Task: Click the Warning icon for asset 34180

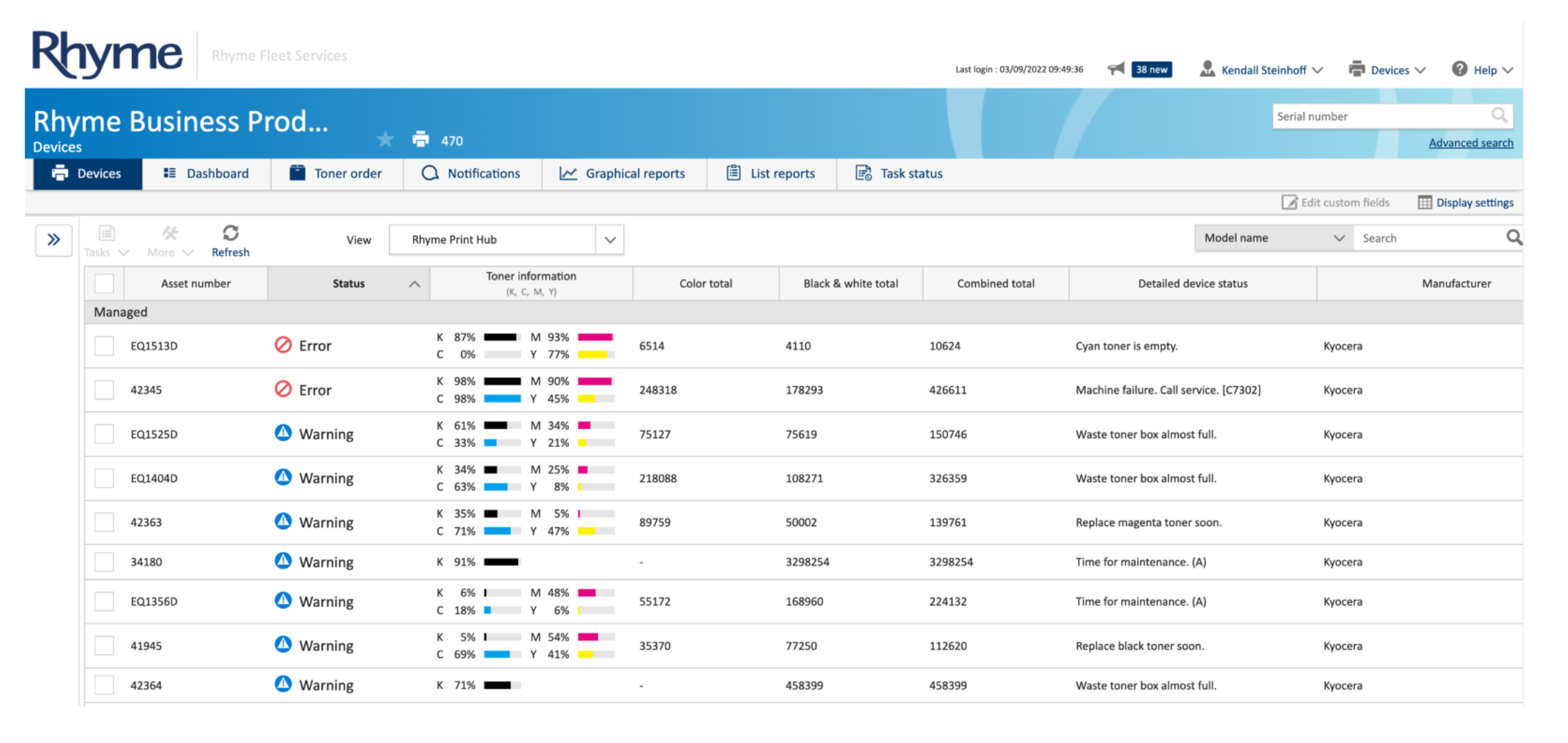Action: point(283,560)
